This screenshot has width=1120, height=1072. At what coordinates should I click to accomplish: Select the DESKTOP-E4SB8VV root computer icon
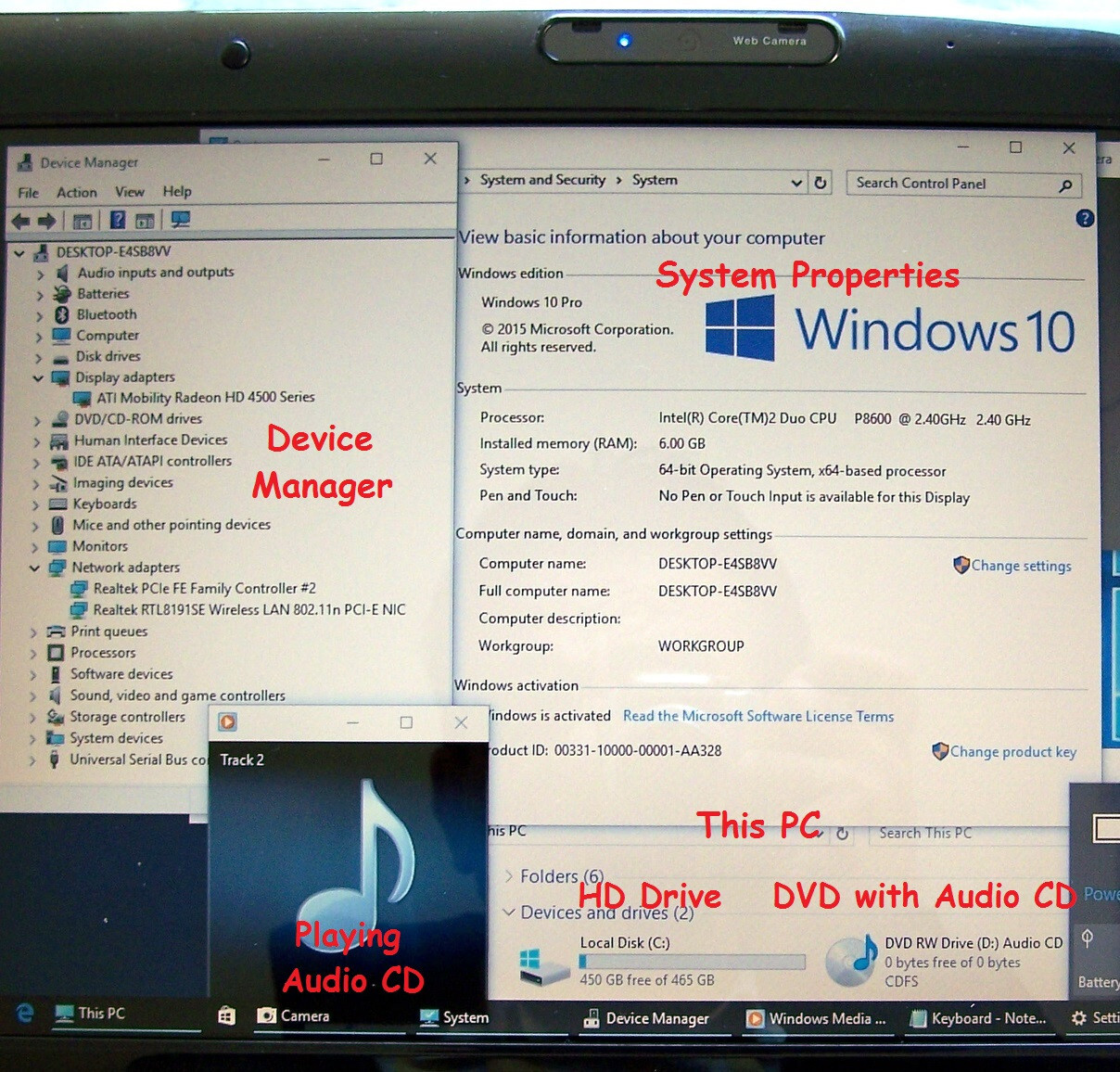[x=41, y=252]
